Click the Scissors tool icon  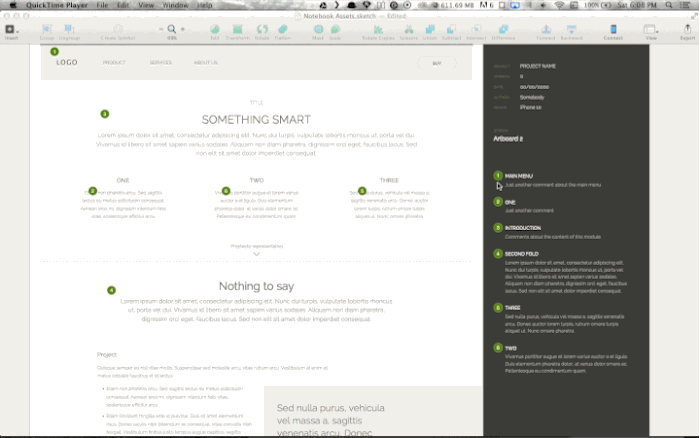pos(408,29)
